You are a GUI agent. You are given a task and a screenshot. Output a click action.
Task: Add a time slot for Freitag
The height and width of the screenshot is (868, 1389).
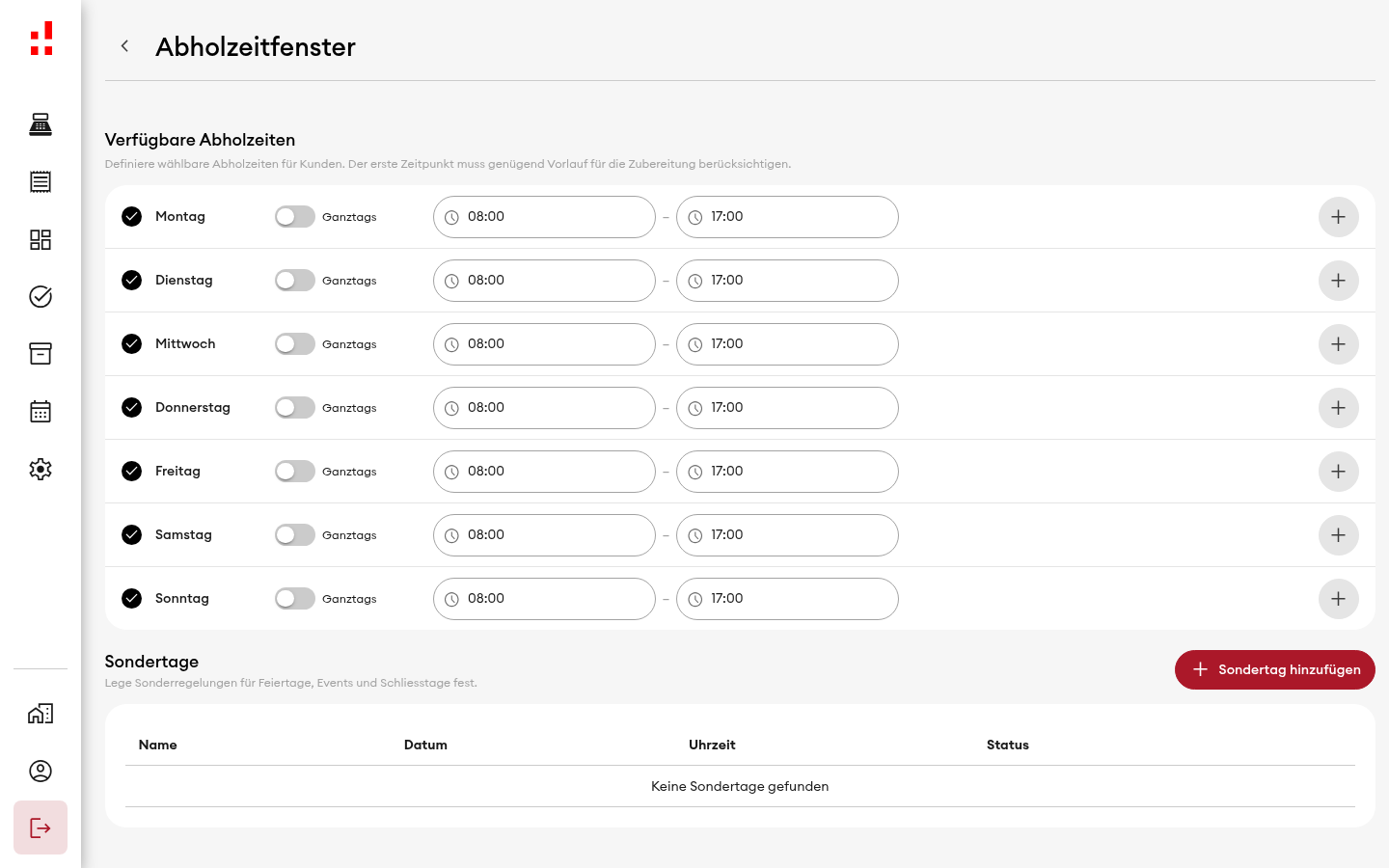coord(1339,472)
